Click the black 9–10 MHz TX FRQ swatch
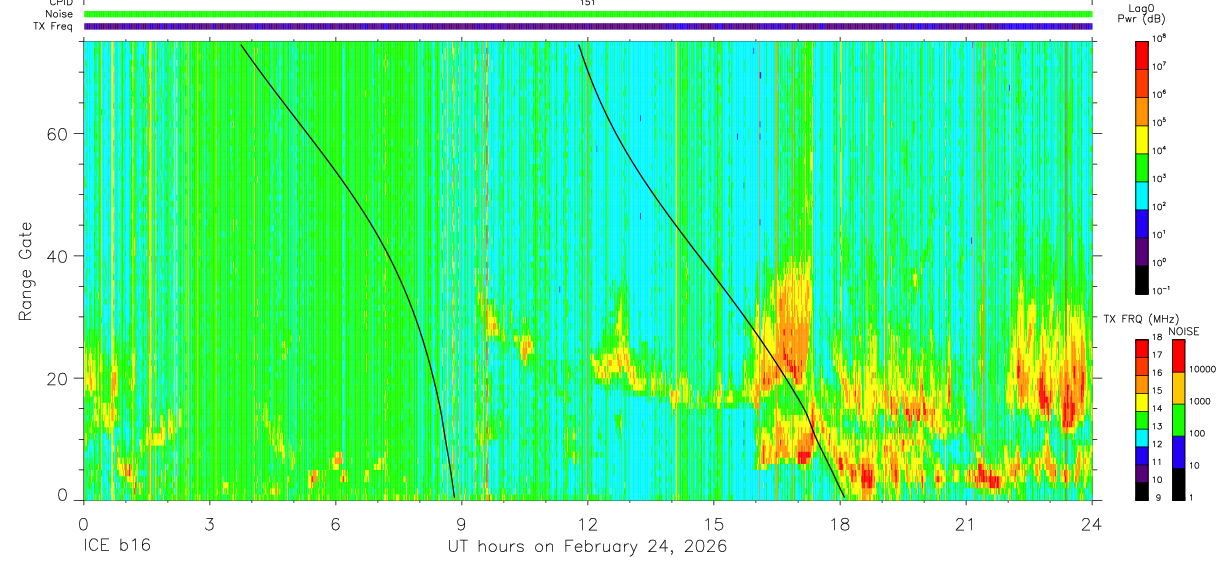 1142,490
